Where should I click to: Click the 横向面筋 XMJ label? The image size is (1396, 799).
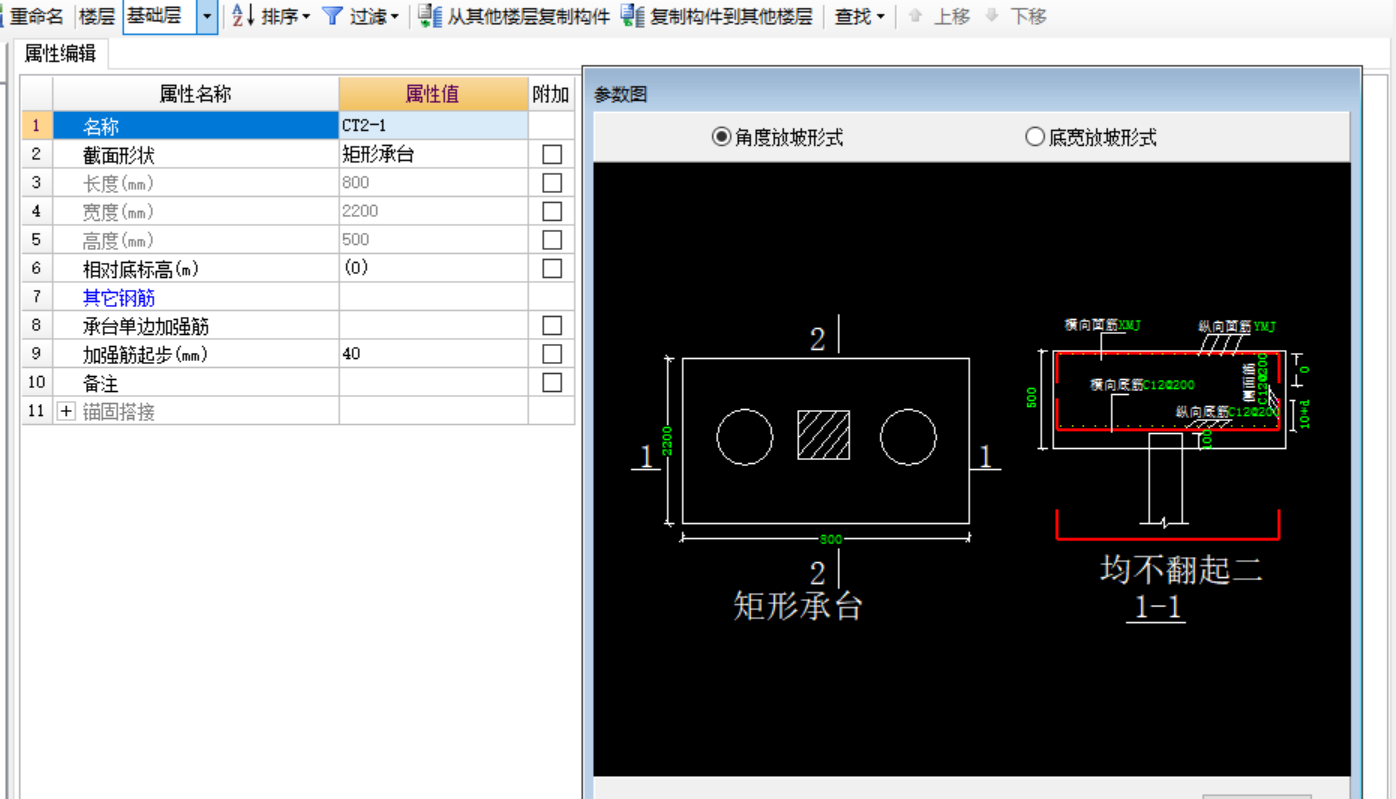tap(1103, 325)
